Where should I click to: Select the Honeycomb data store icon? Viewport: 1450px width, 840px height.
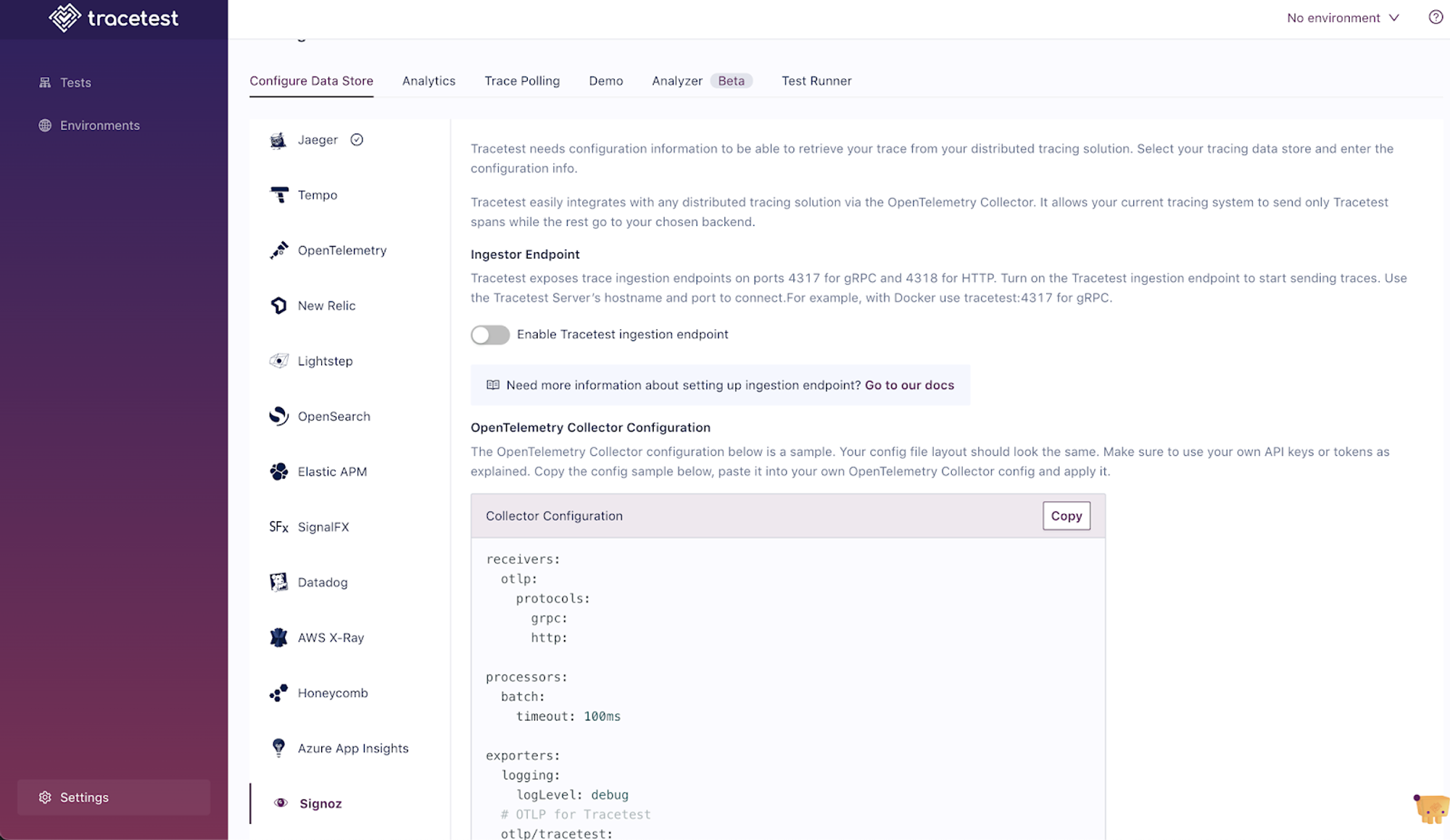click(x=279, y=693)
